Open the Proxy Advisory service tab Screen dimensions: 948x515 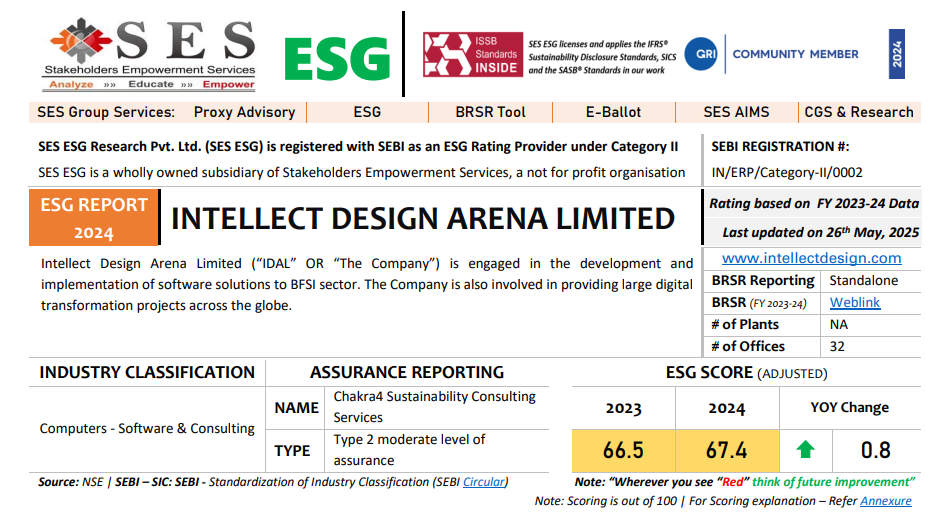[x=244, y=112]
